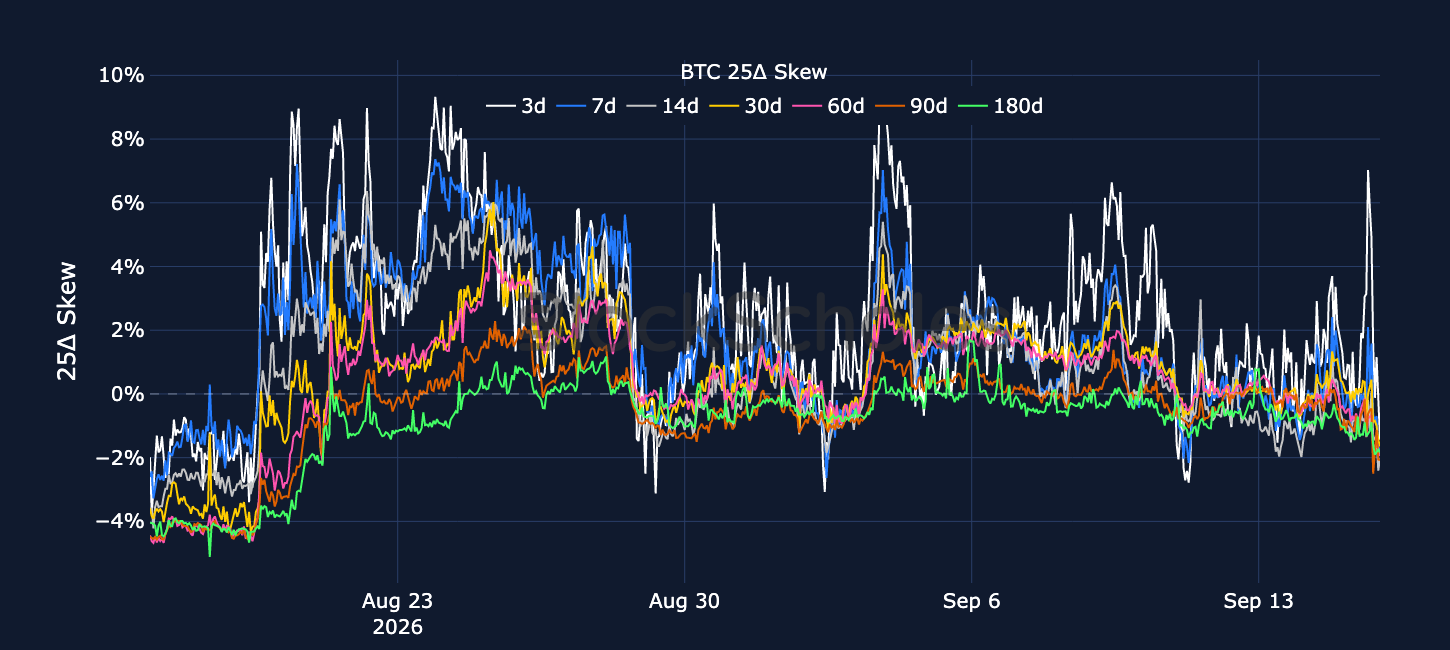
Task: Toggle the 30d legend entry
Action: coord(744,105)
